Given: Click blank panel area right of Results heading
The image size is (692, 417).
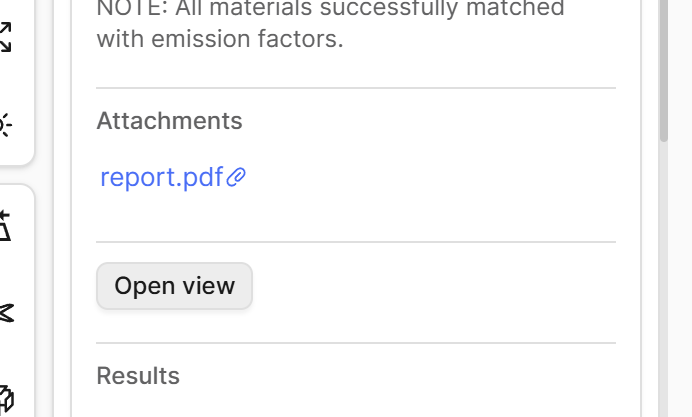Looking at the screenshot, I should [x=397, y=376].
